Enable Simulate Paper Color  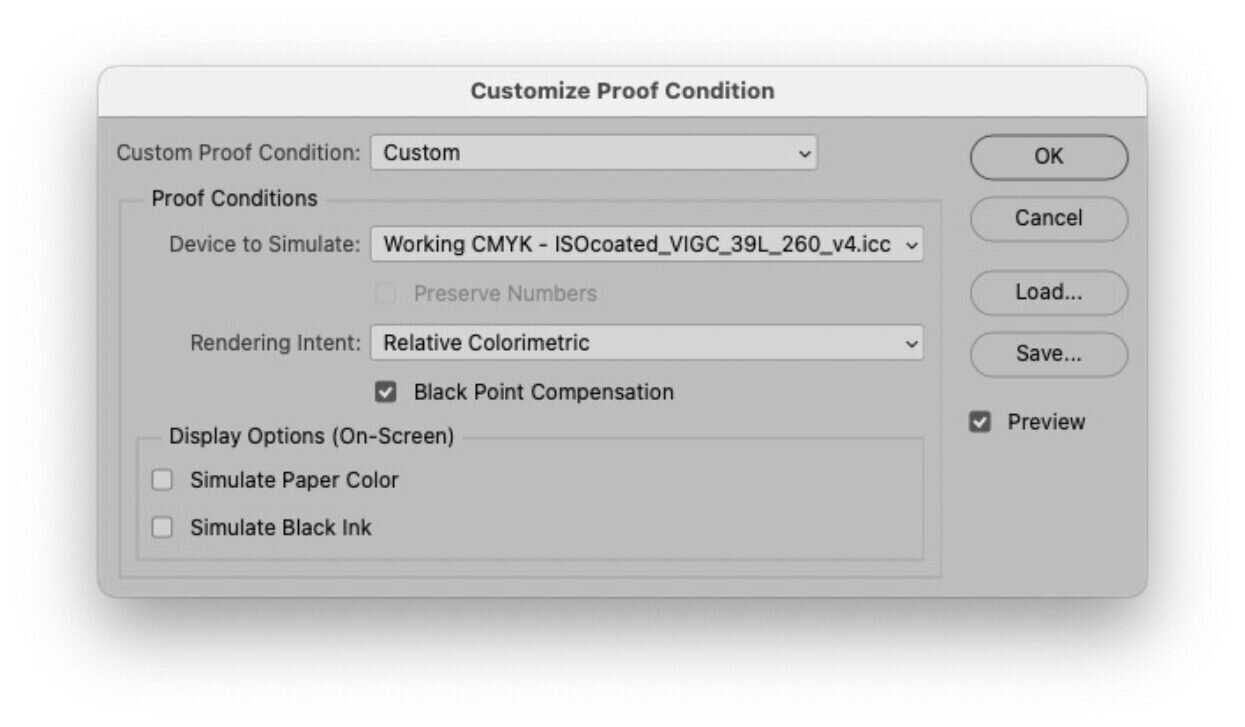pos(162,481)
